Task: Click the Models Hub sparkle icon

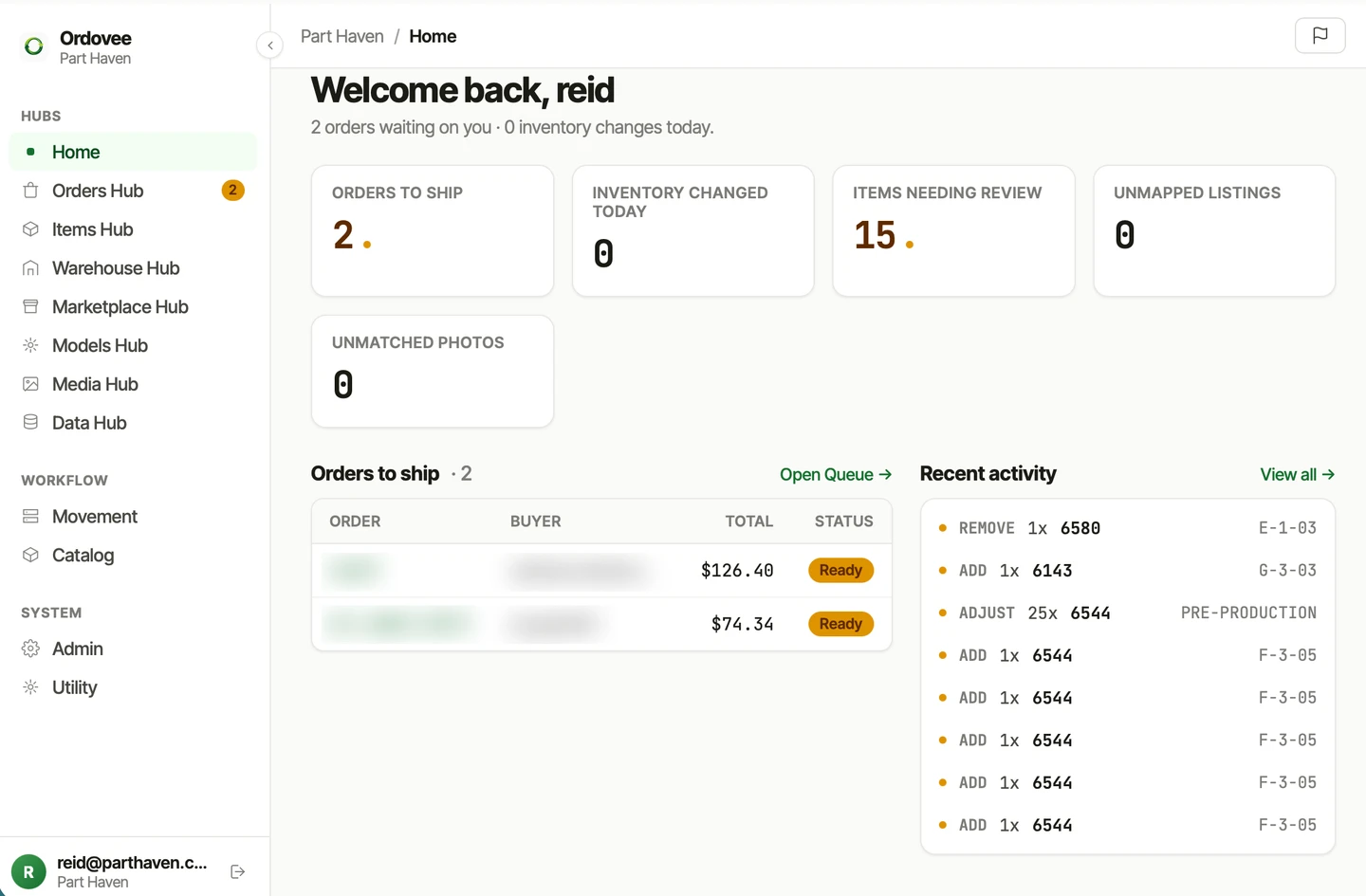Action: [30, 345]
